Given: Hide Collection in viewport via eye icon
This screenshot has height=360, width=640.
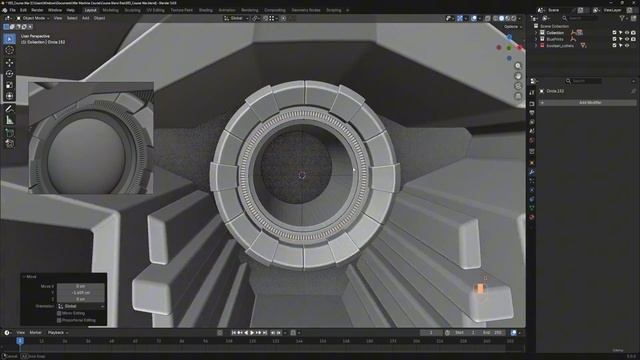Looking at the screenshot, I should pos(627,33).
